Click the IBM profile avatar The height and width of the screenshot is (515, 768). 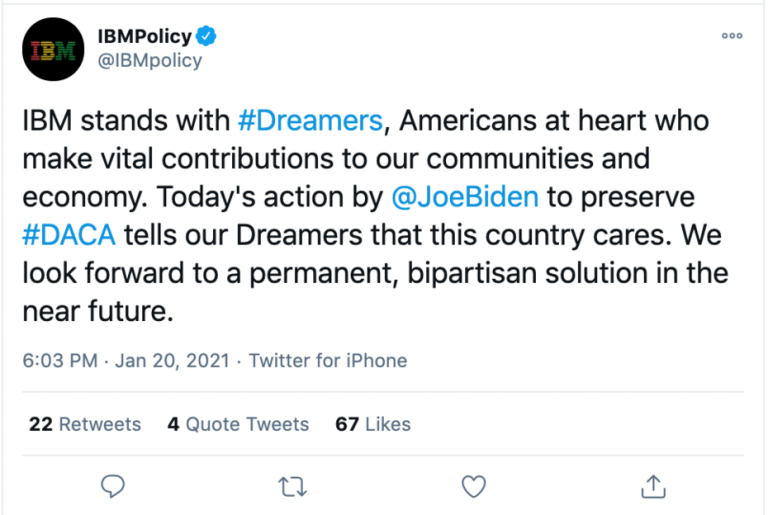(53, 49)
